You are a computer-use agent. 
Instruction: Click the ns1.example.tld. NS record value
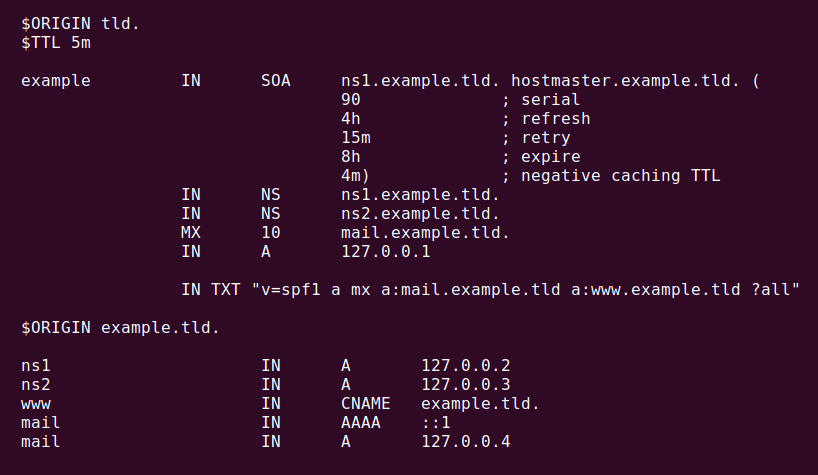pyautogui.click(x=420, y=194)
